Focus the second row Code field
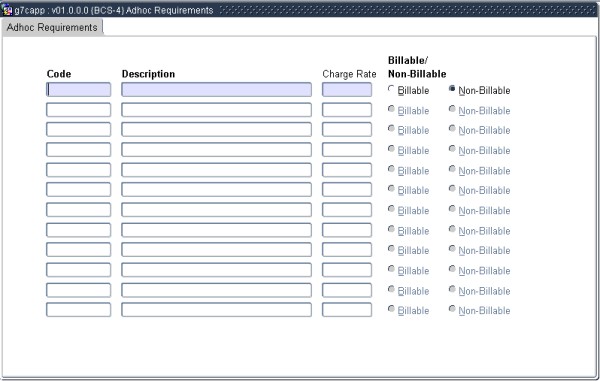 [x=78, y=110]
